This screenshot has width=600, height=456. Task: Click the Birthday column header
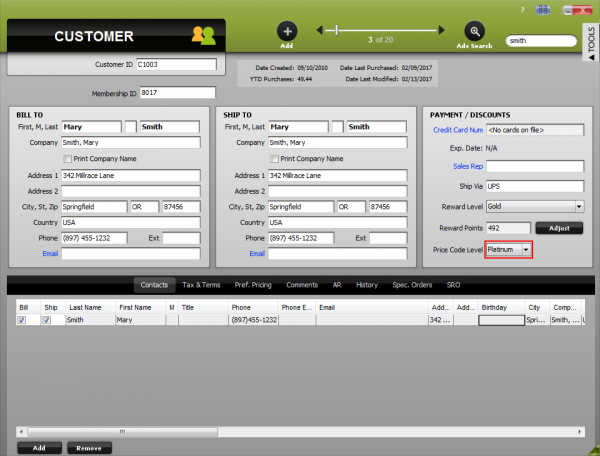501,308
